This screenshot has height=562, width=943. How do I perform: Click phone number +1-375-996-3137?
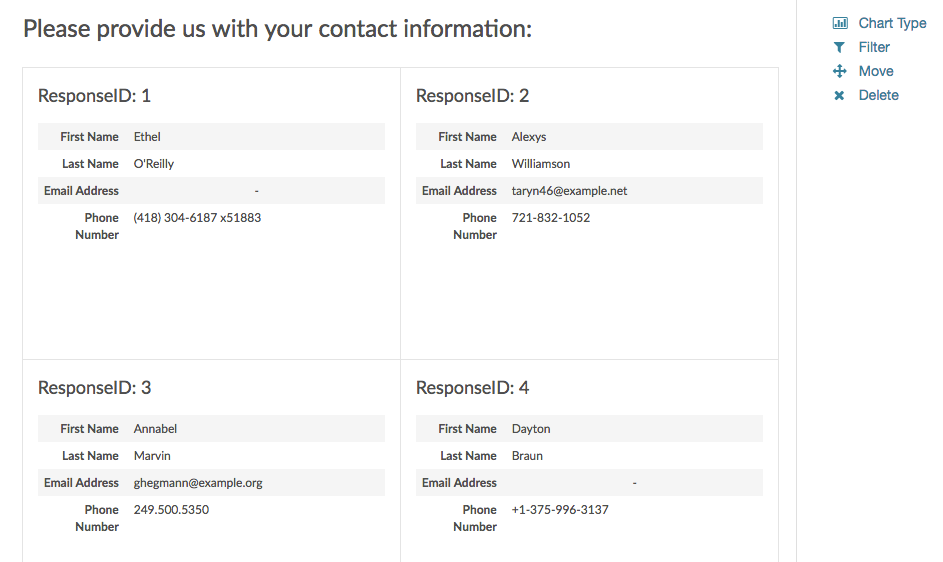[560, 510]
